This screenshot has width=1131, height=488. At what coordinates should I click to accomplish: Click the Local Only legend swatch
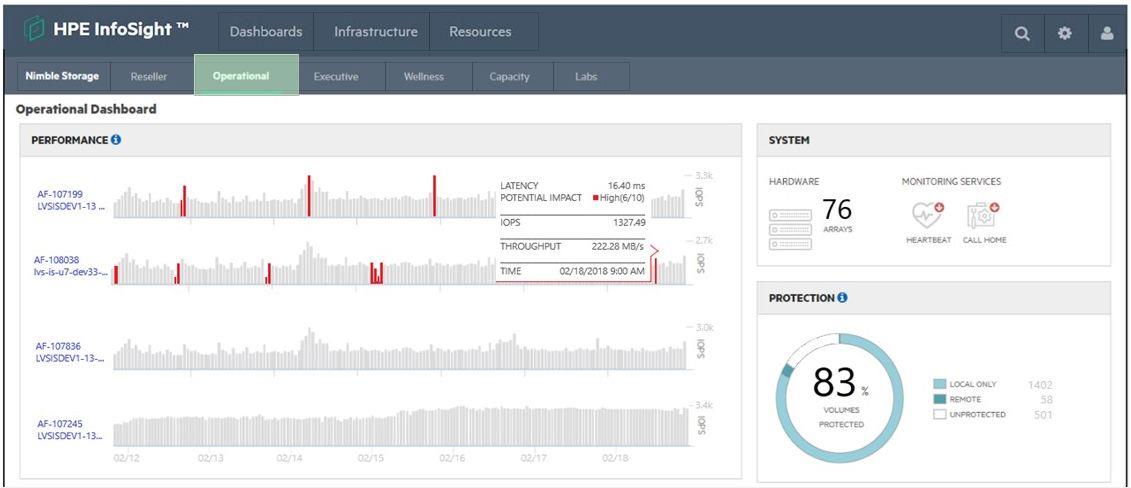939,385
